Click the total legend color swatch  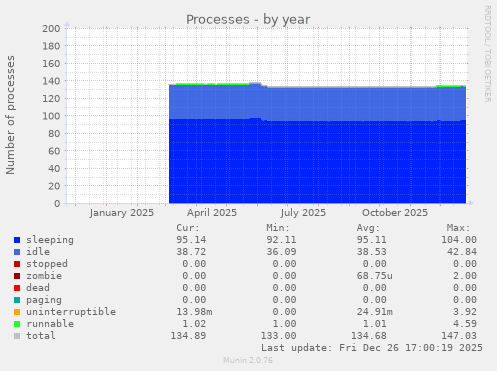click(17, 336)
